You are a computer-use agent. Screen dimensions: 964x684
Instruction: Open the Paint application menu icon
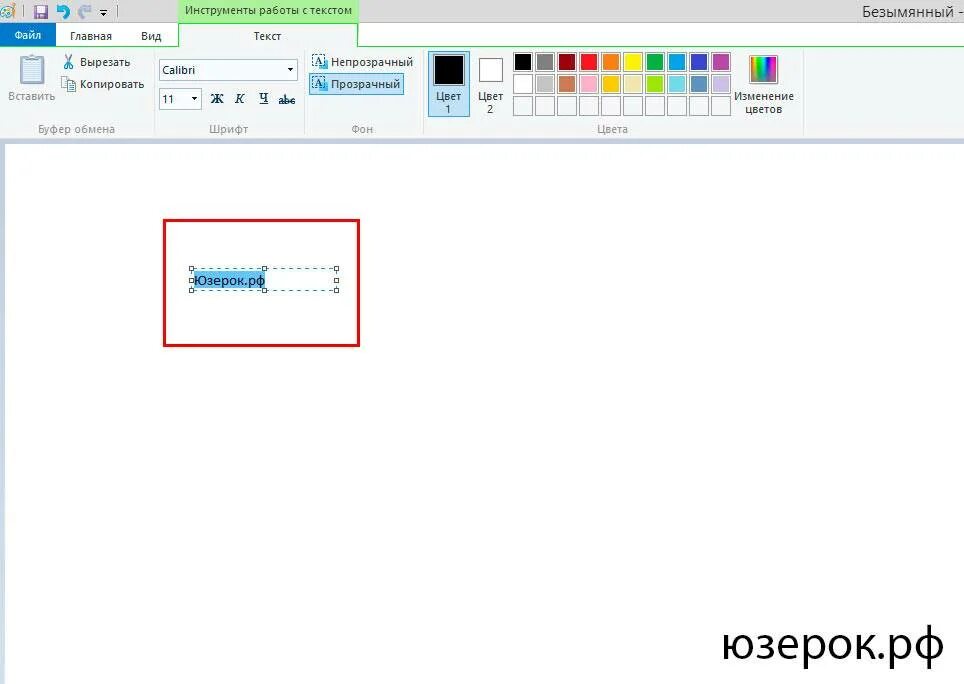click(7, 11)
